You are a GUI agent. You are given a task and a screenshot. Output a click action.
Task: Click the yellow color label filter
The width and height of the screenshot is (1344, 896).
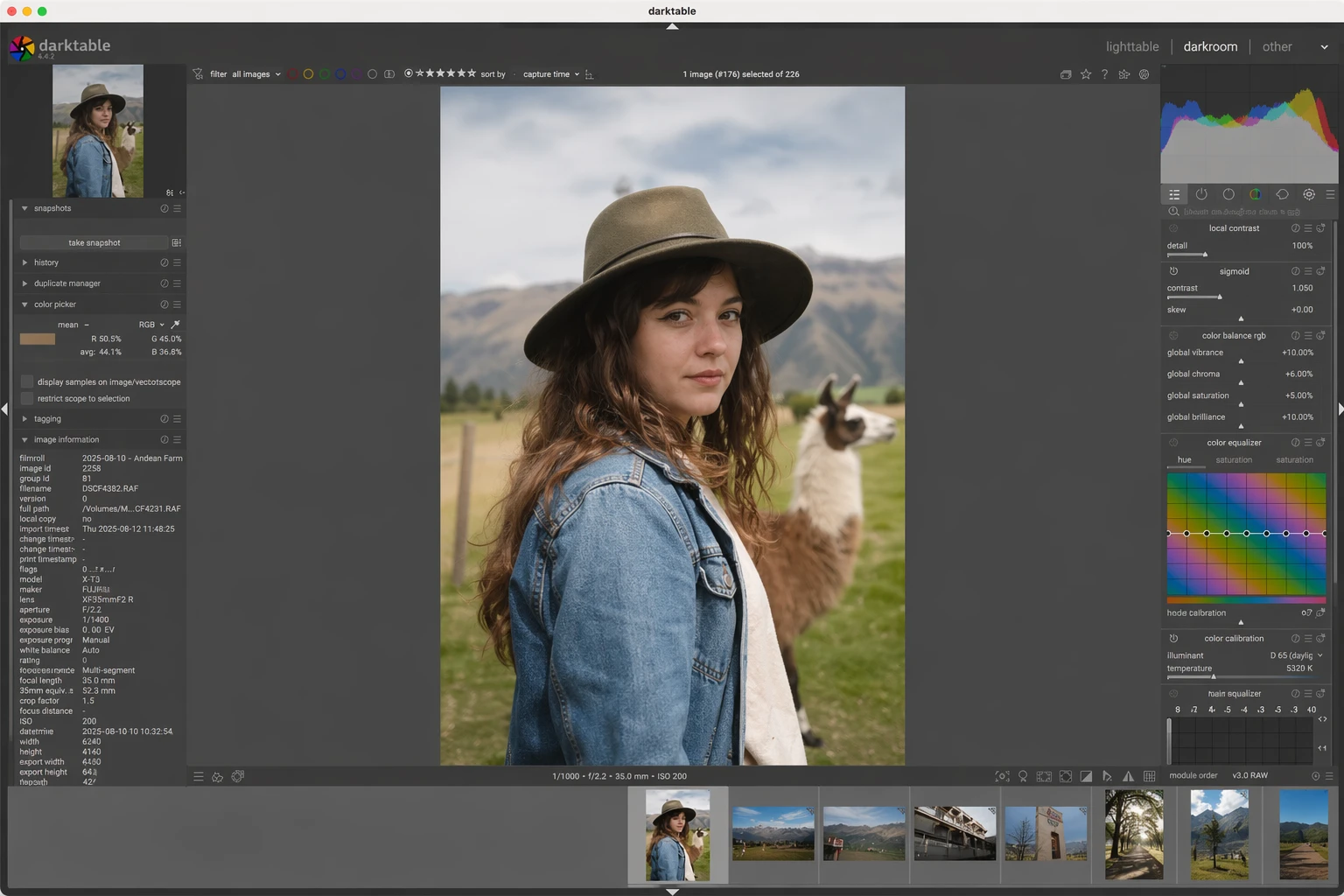[308, 74]
